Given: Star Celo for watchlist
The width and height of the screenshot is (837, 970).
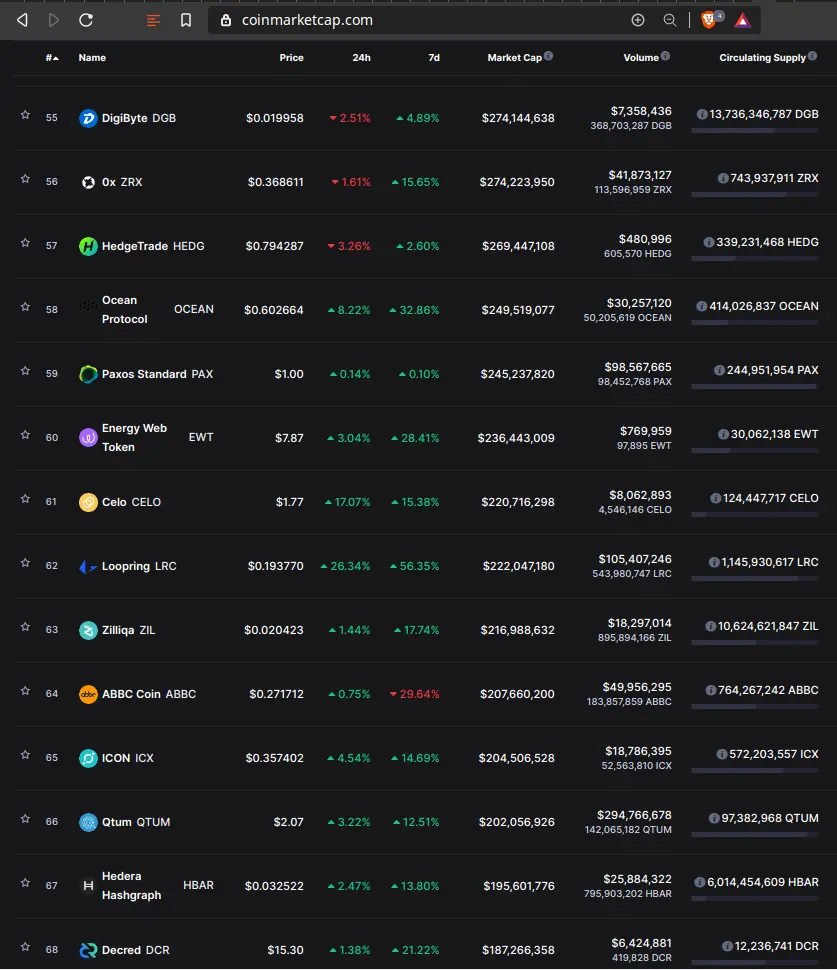Looking at the screenshot, I should click(x=25, y=499).
